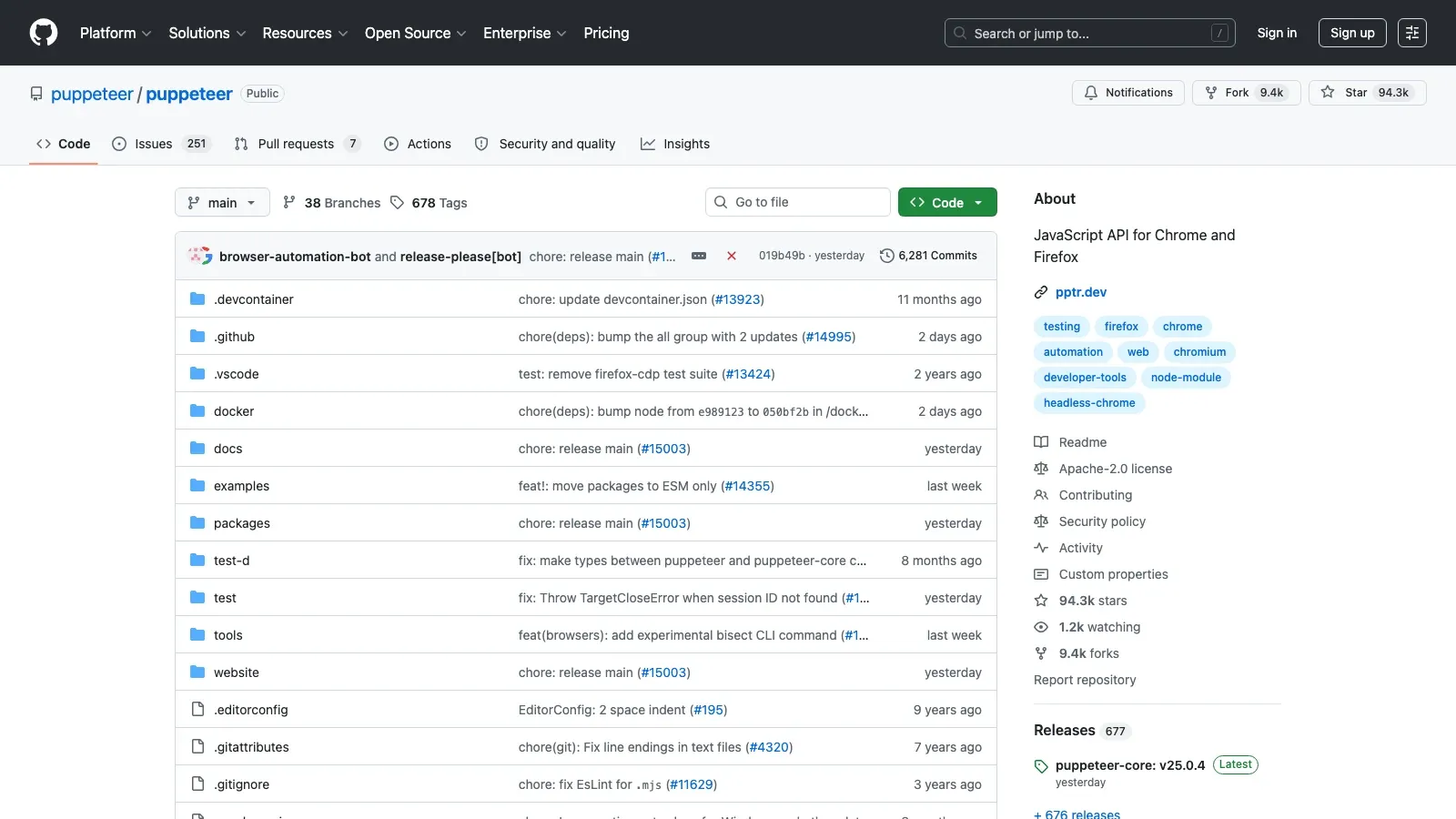Switch to the Security and quality tab
1456x819 pixels.
[x=545, y=144]
